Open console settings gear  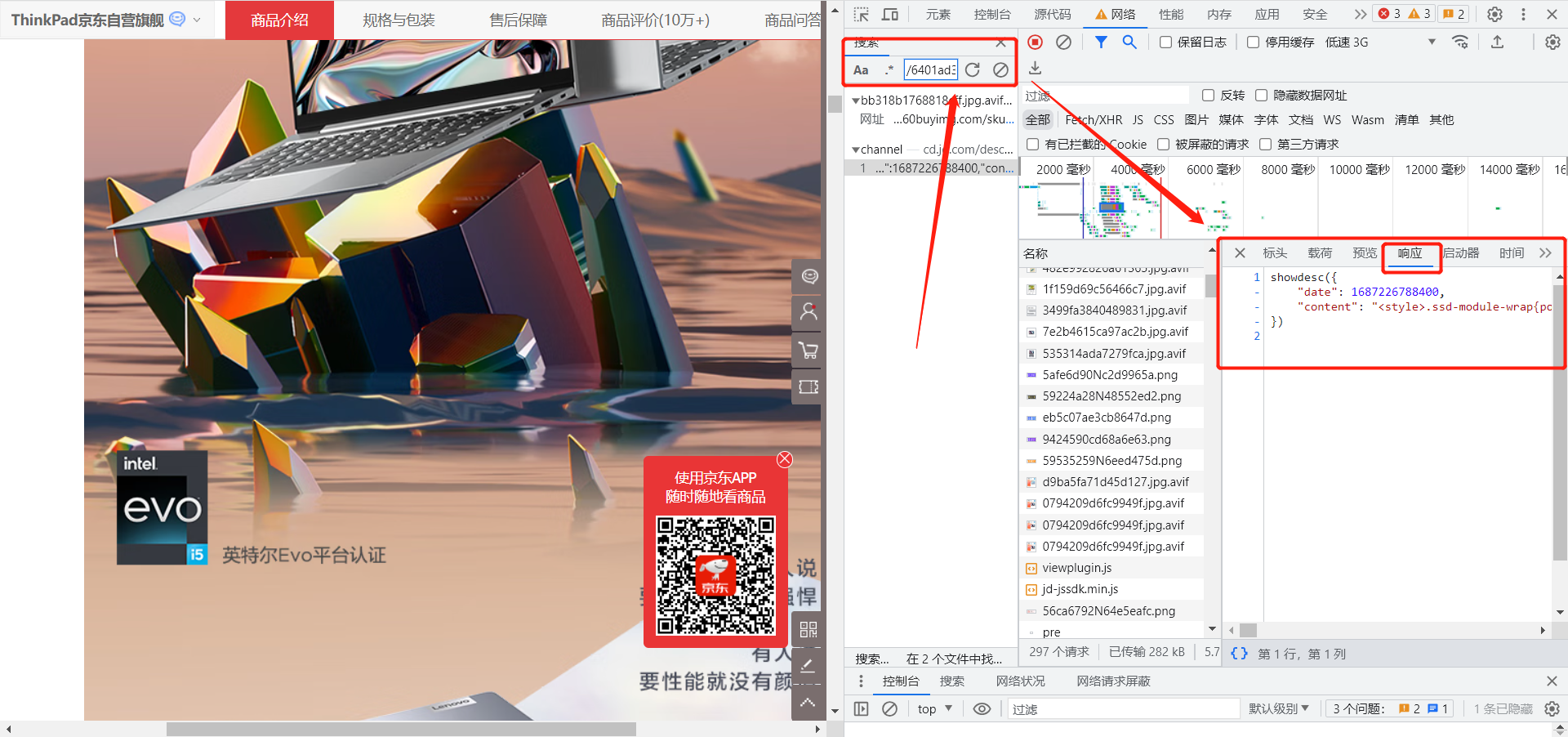[x=1552, y=708]
